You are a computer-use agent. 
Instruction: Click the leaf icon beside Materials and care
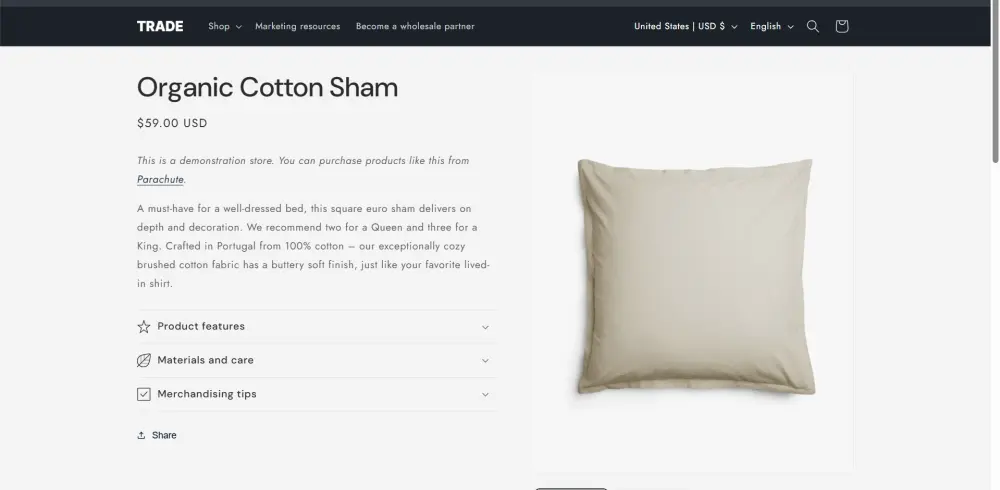click(x=144, y=361)
